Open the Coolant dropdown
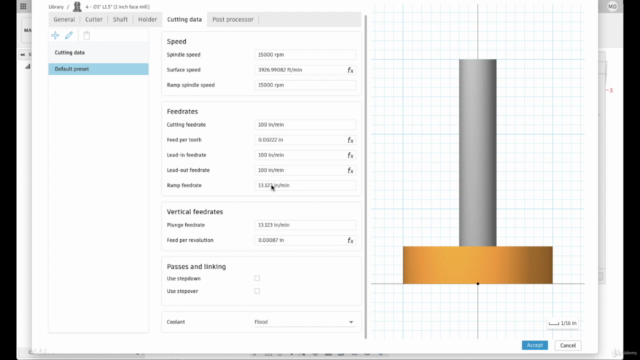Screen dimensions: 640x360 pos(304,322)
